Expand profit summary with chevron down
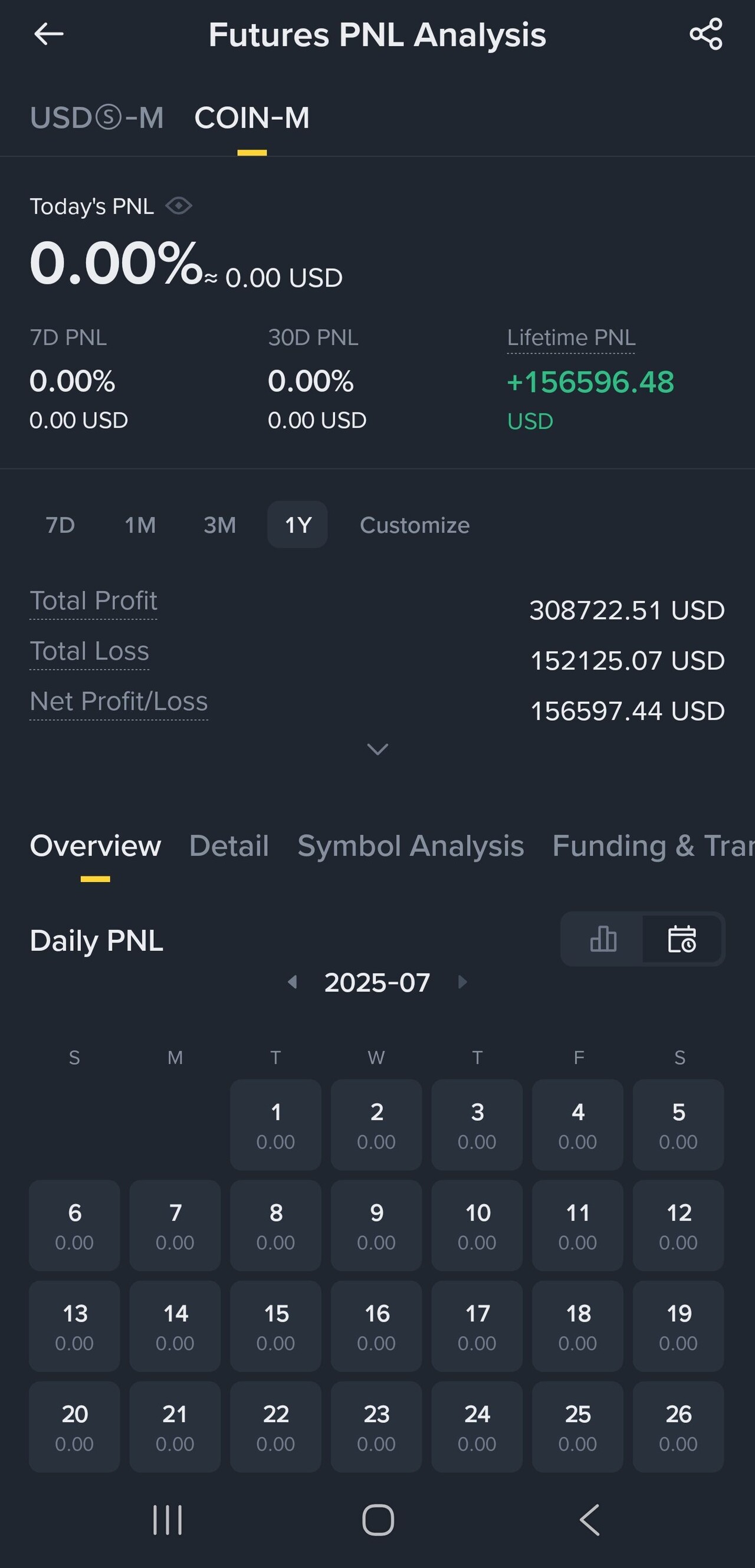 click(377, 749)
